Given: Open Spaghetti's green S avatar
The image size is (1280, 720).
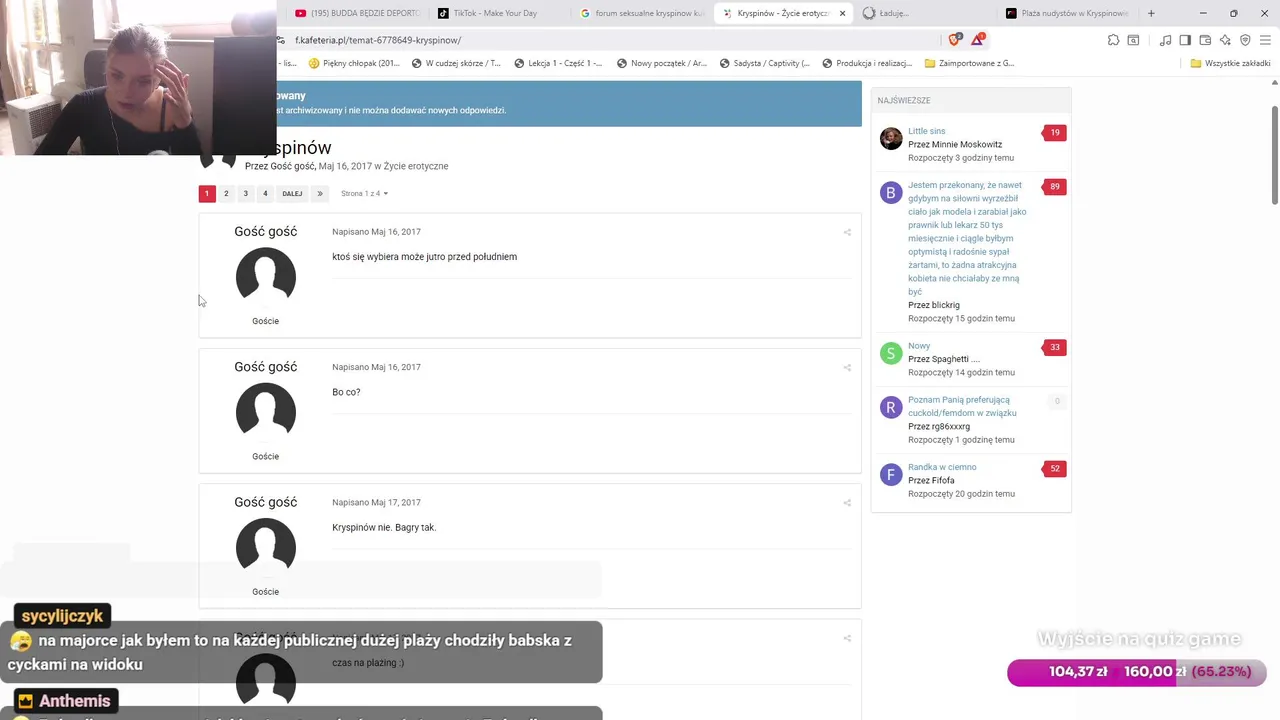Looking at the screenshot, I should [x=891, y=353].
